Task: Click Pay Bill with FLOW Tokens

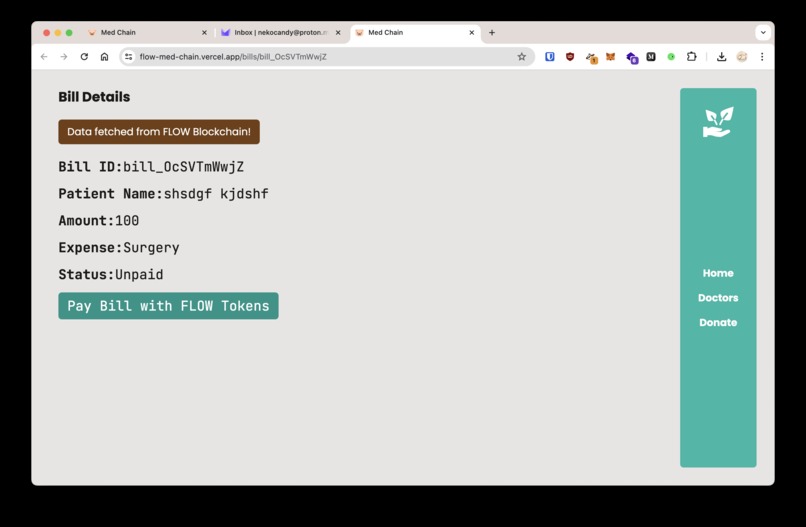Action: 168,306
